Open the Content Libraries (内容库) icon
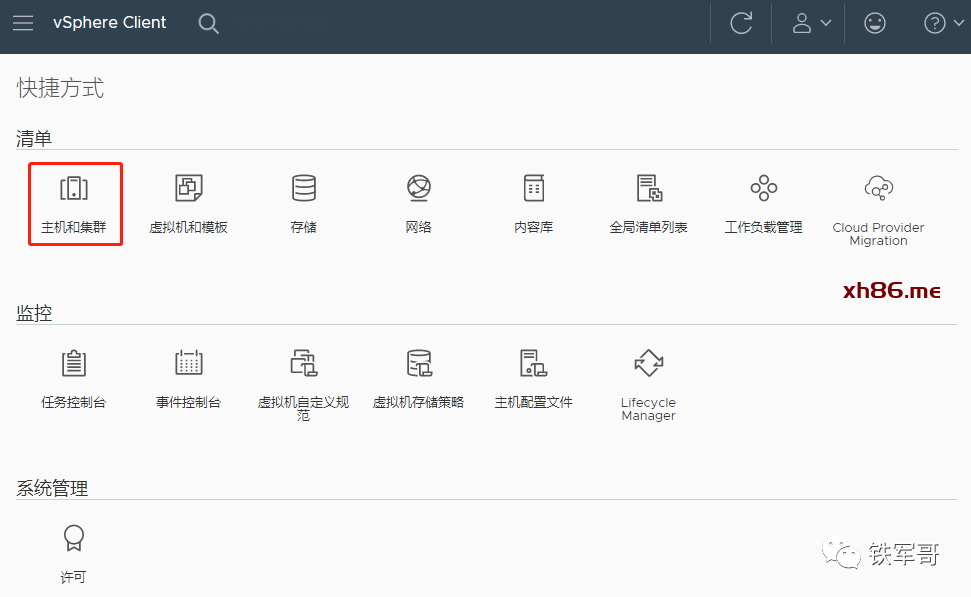Viewport: 971px width, 597px height. click(533, 189)
